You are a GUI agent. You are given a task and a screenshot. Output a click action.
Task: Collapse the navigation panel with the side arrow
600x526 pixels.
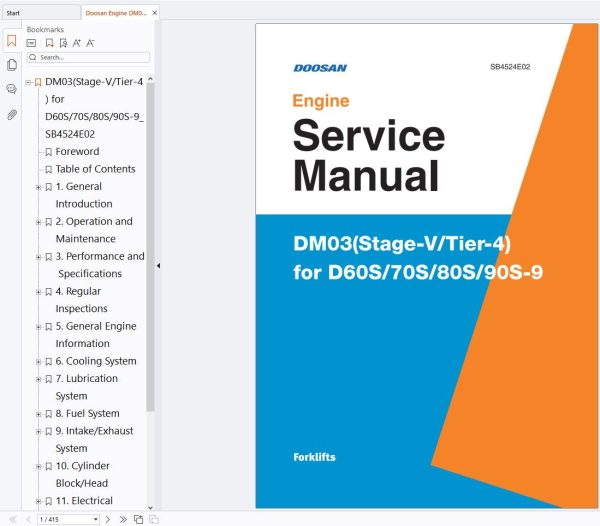point(158,265)
